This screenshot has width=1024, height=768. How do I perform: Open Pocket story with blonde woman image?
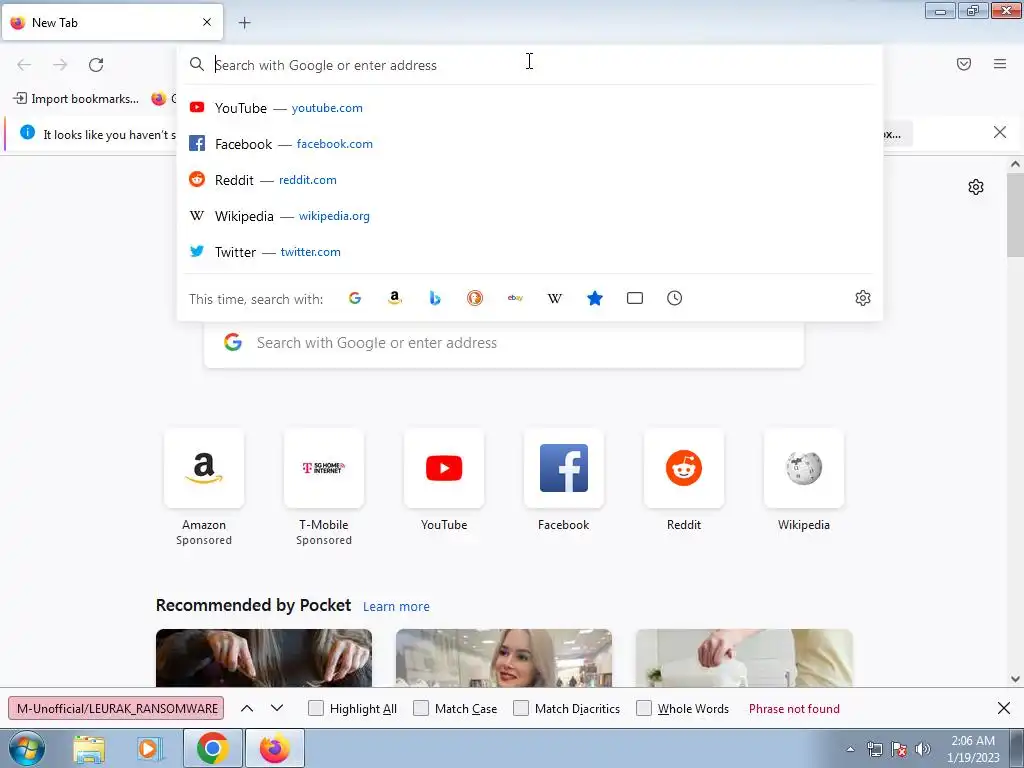click(504, 658)
